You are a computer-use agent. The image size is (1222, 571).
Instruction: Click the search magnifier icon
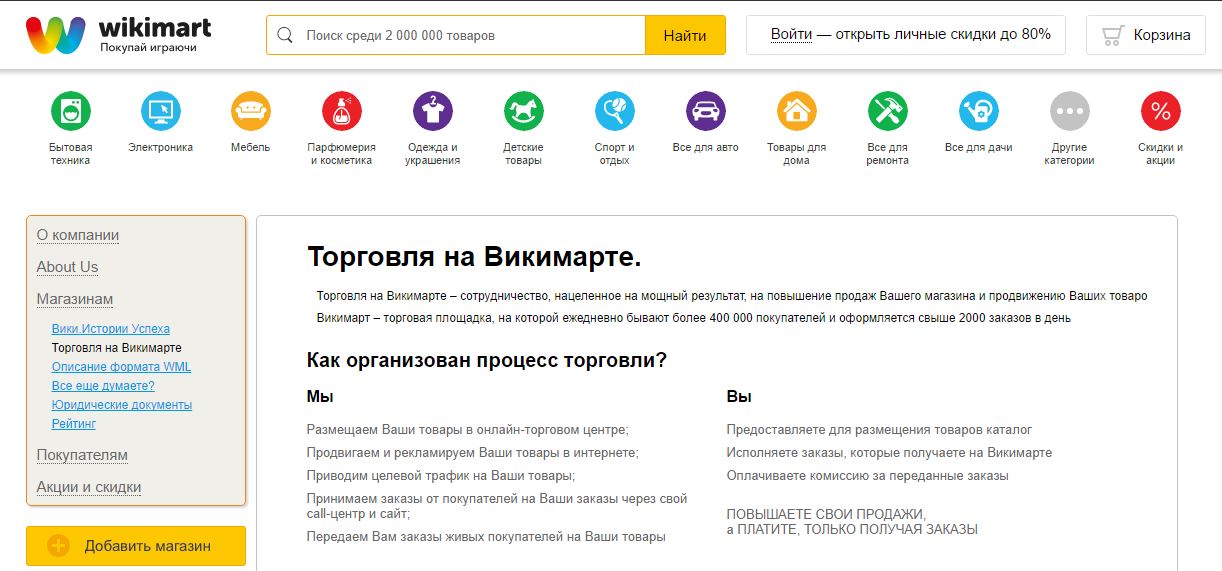tap(285, 35)
